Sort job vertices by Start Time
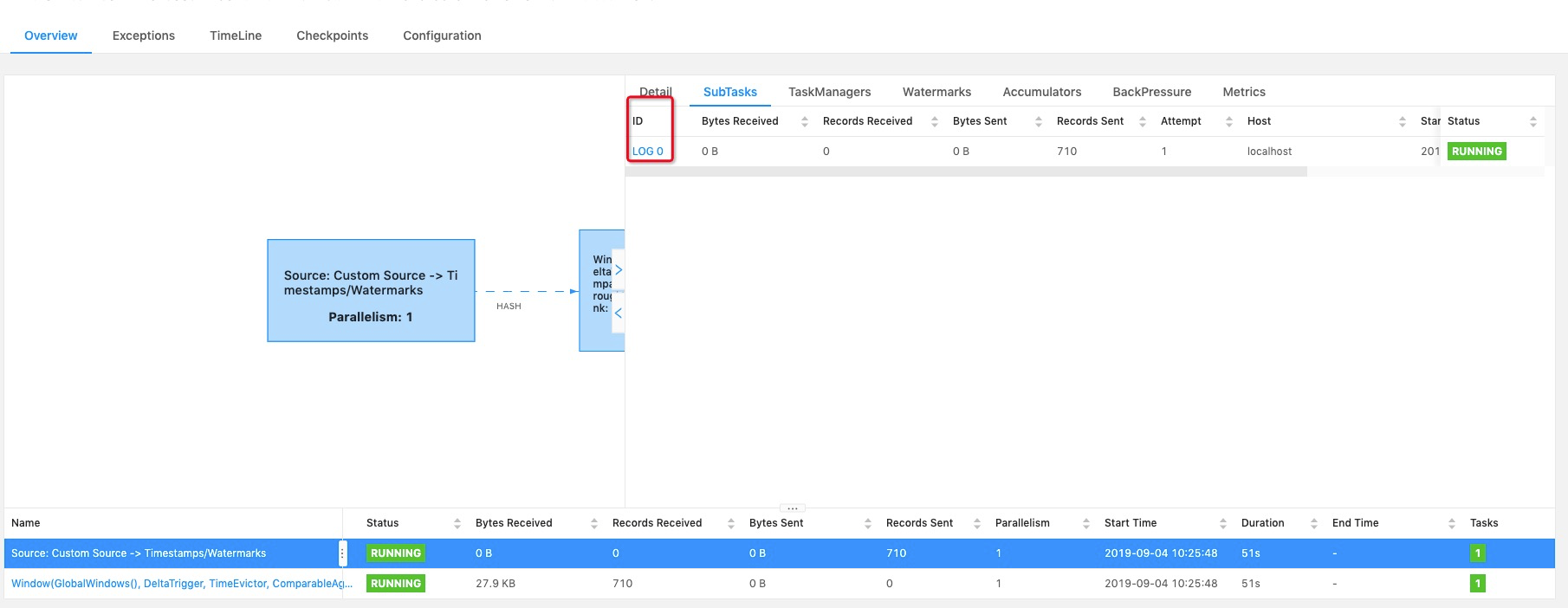This screenshot has width=1568, height=608. 1223,523
